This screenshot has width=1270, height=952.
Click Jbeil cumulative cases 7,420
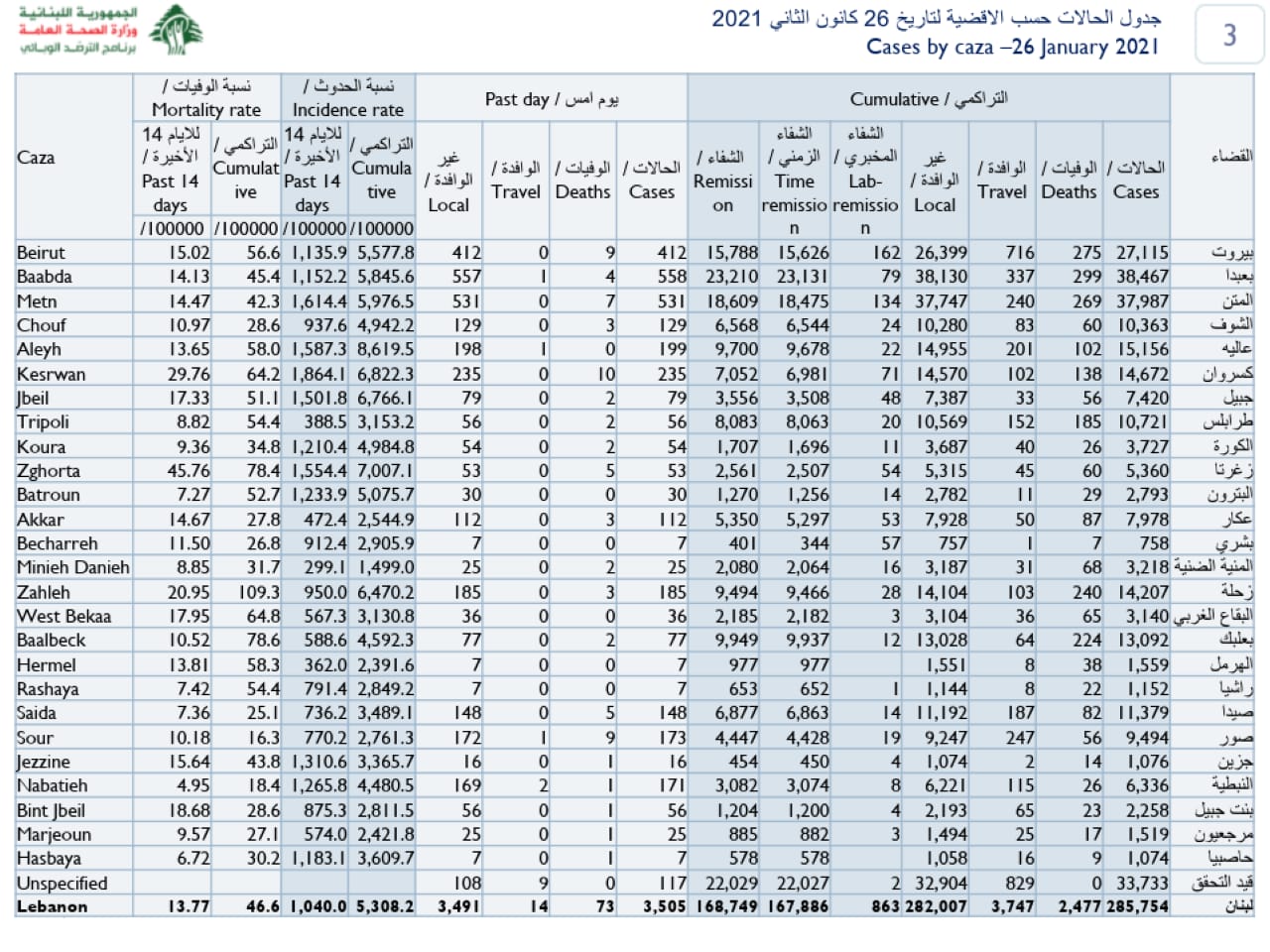pos(1147,398)
